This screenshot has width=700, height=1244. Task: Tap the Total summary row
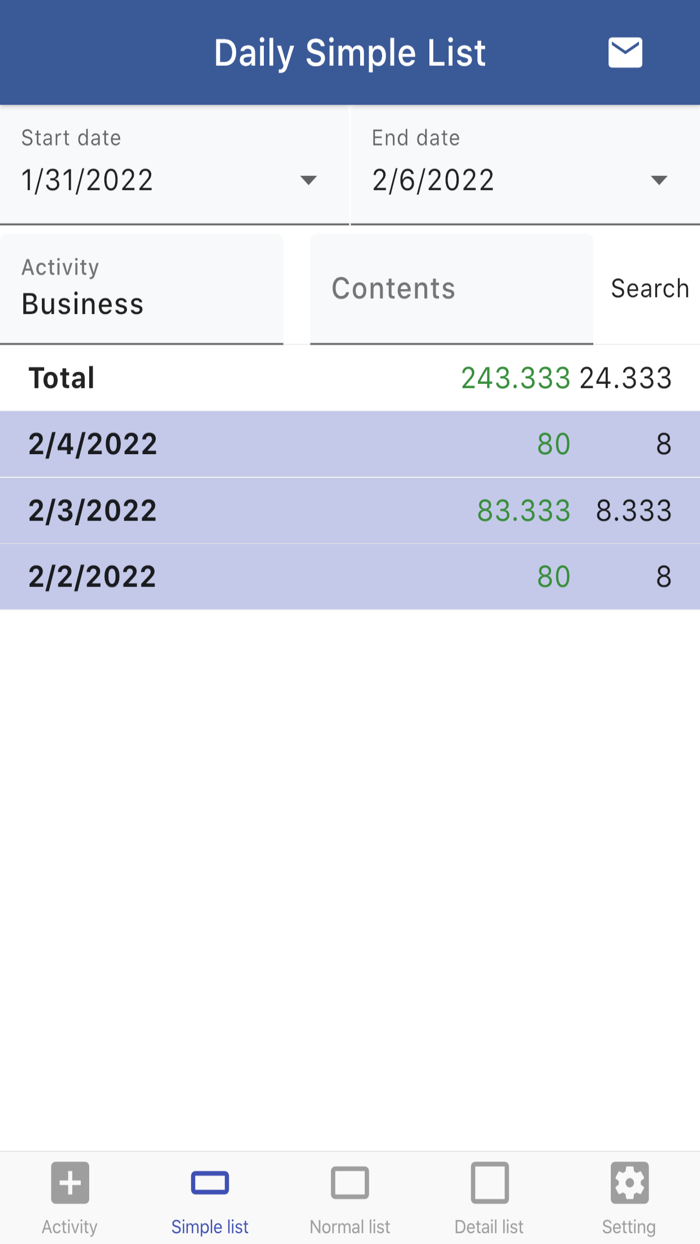click(x=350, y=378)
